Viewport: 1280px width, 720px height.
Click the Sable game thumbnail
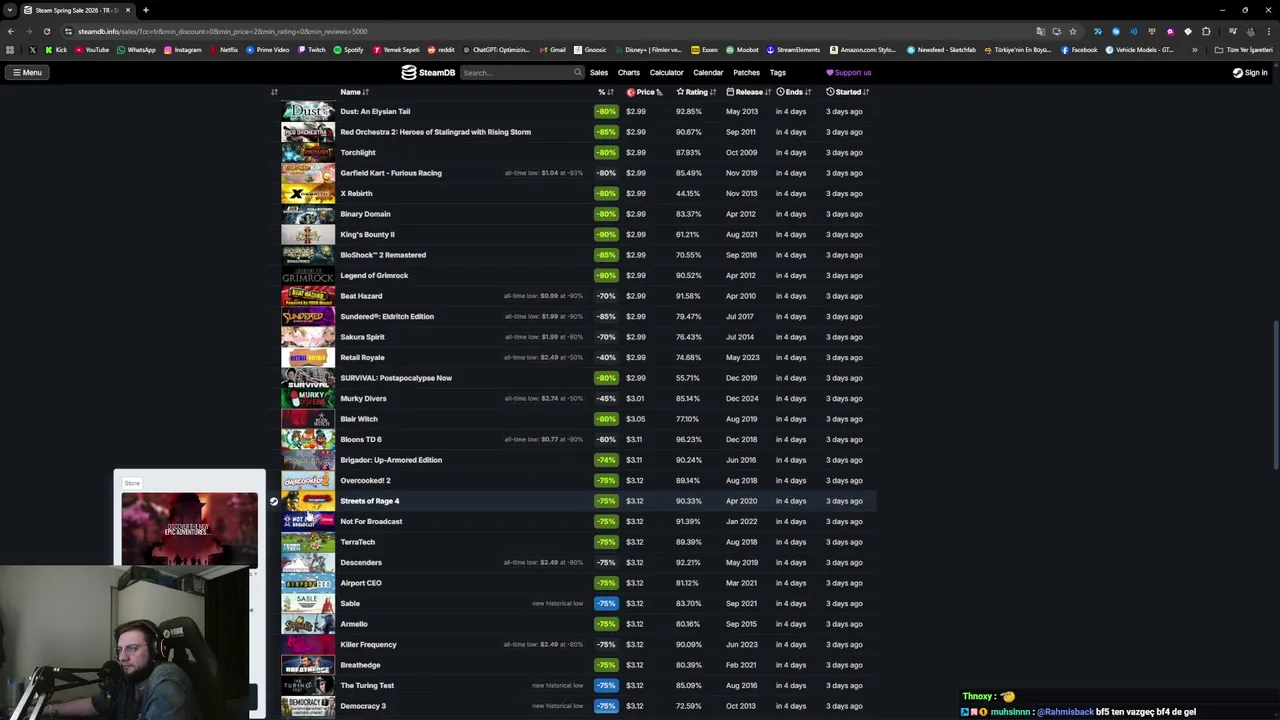tap(308, 603)
